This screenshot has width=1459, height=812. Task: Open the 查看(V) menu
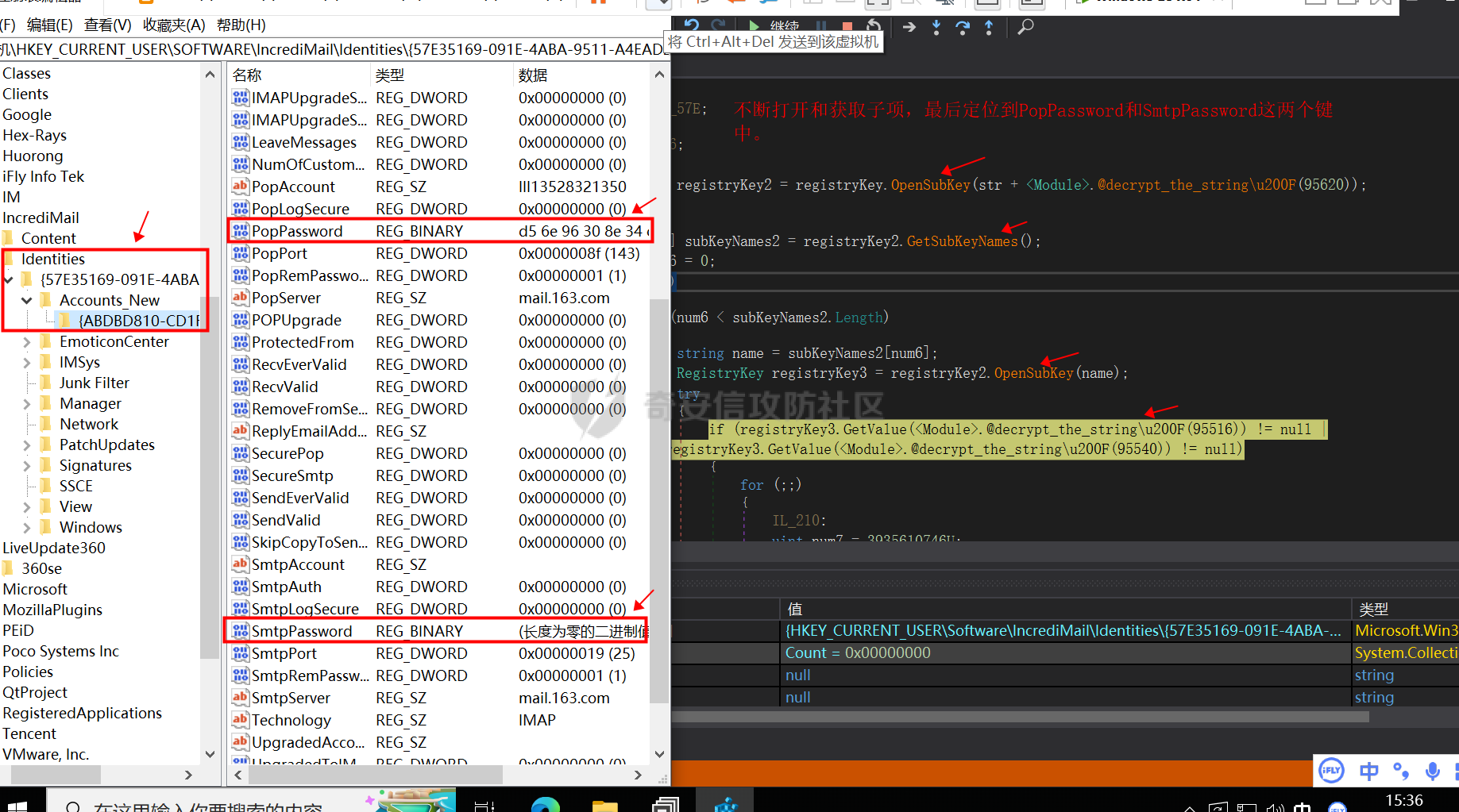[108, 25]
